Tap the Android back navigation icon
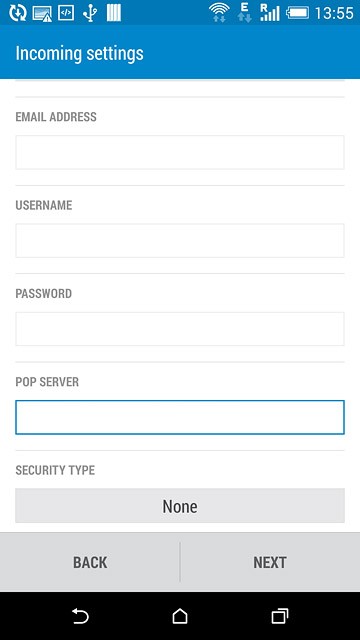This screenshot has width=360, height=640. coord(80,616)
